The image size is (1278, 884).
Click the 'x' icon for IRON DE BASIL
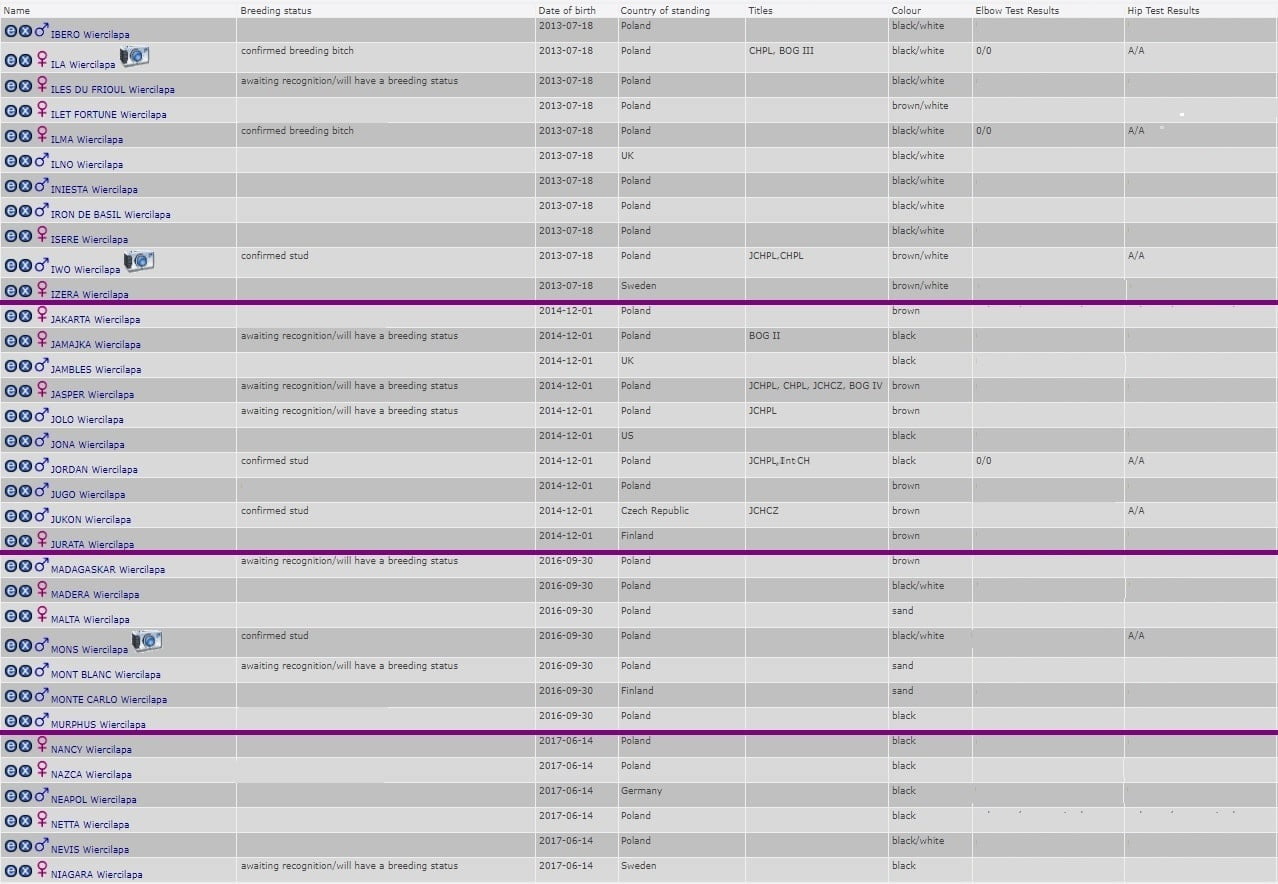[26, 209]
